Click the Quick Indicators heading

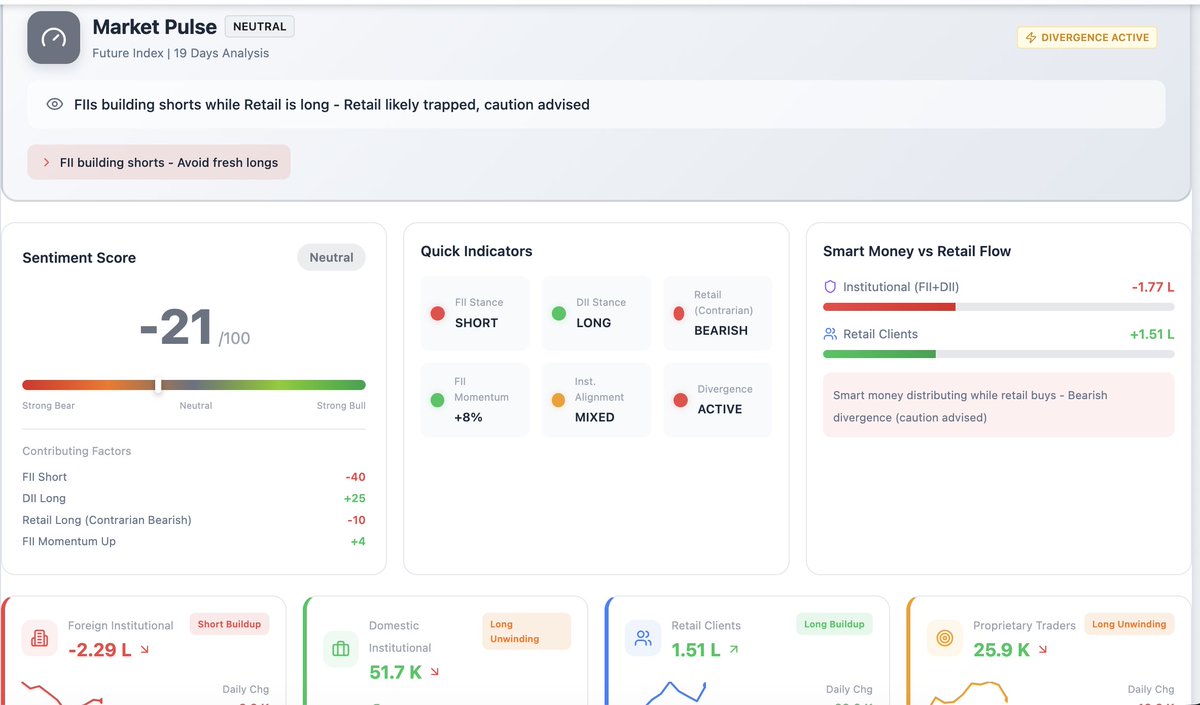[477, 251]
